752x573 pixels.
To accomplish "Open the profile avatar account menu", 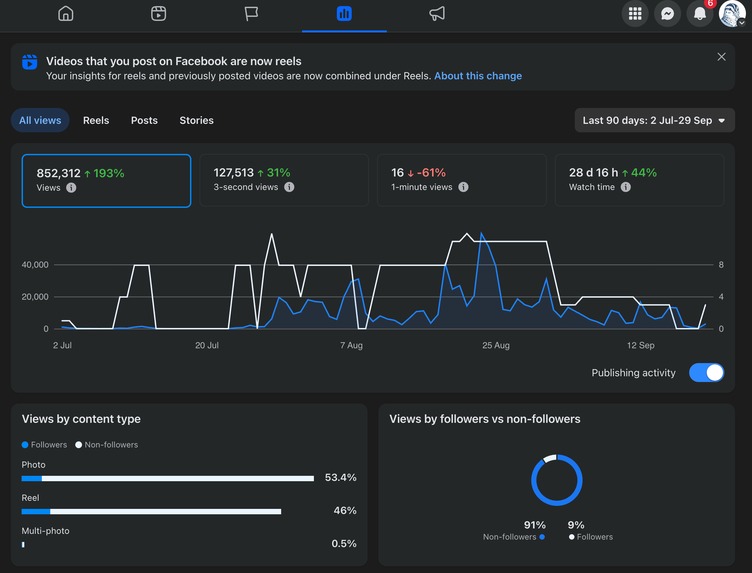I will [x=732, y=13].
